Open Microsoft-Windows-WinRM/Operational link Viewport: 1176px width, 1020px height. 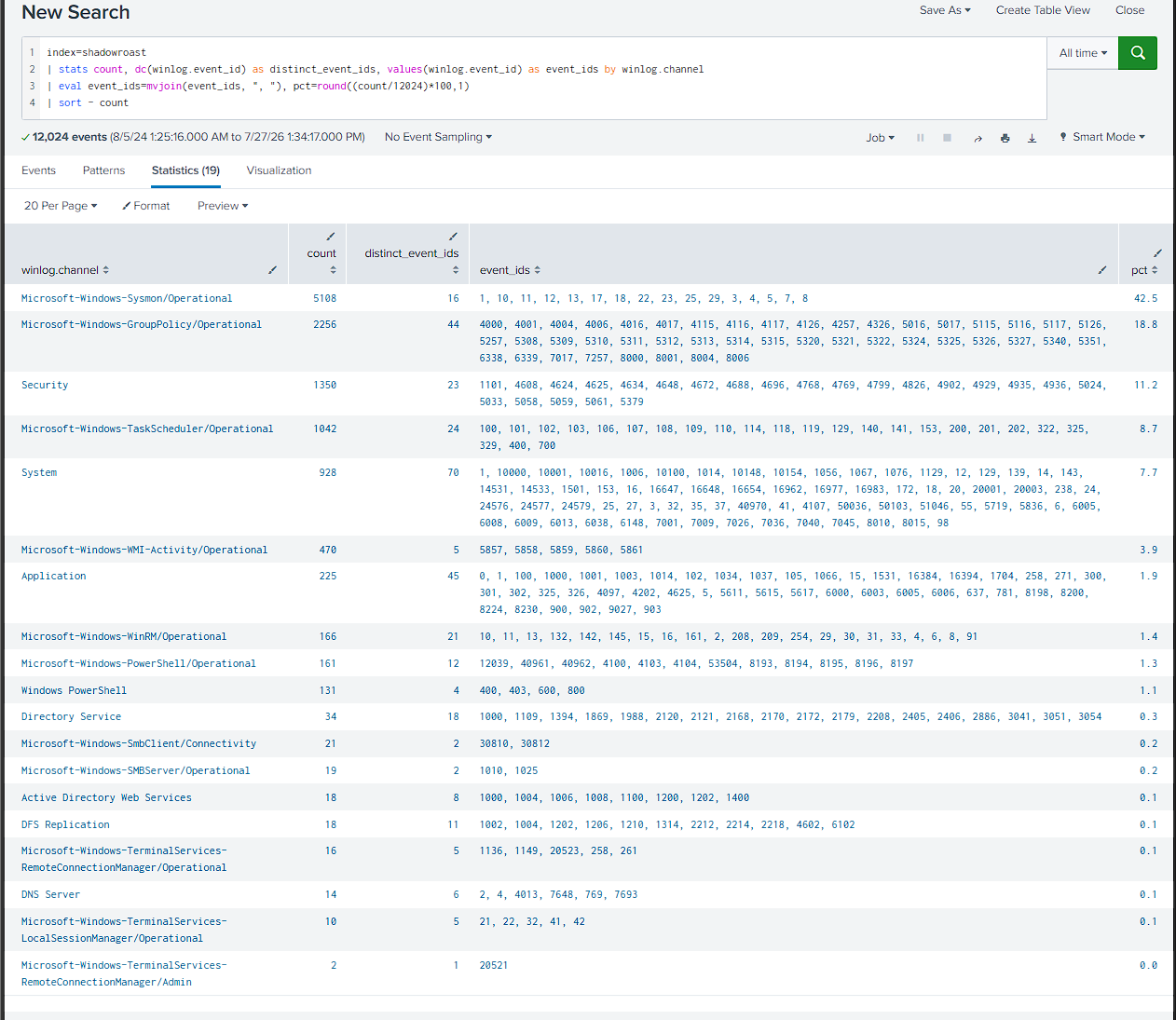(x=124, y=637)
